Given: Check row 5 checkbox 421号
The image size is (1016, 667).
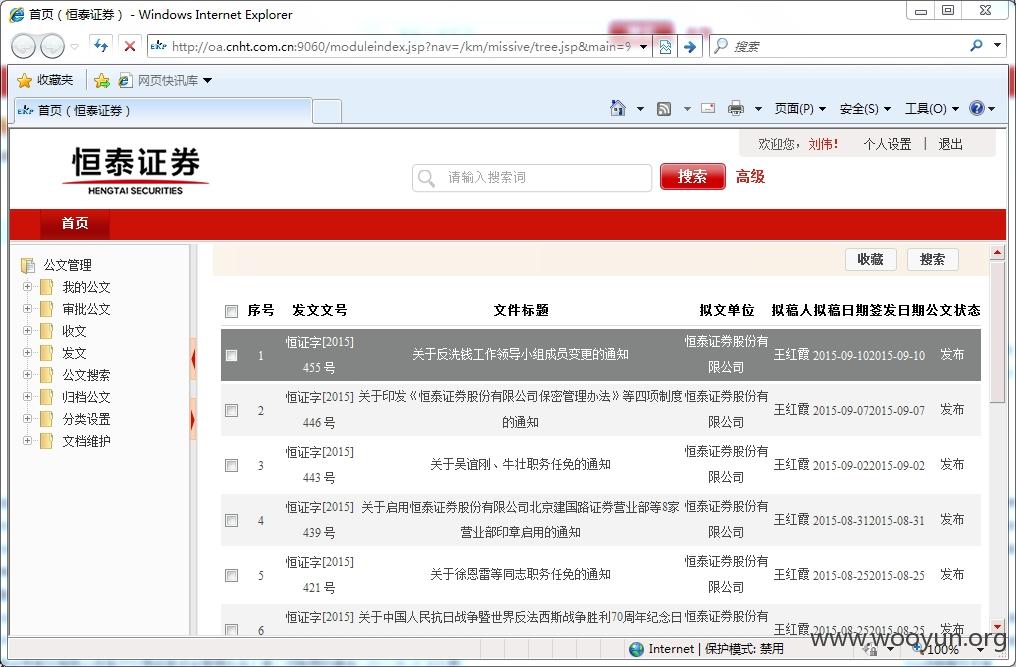Looking at the screenshot, I should (x=231, y=576).
